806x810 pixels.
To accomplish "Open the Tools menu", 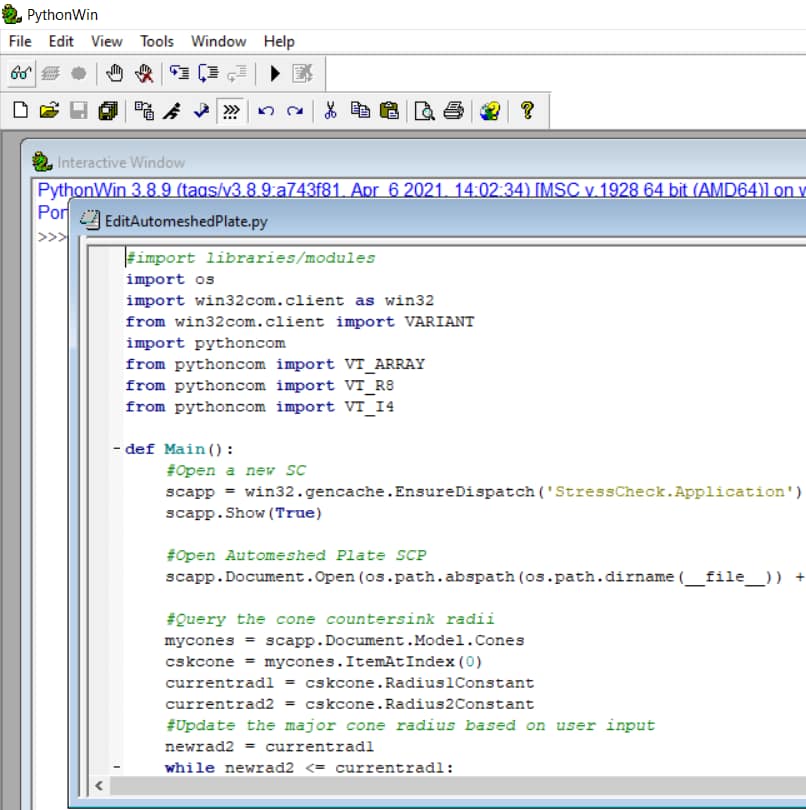I will (156, 42).
